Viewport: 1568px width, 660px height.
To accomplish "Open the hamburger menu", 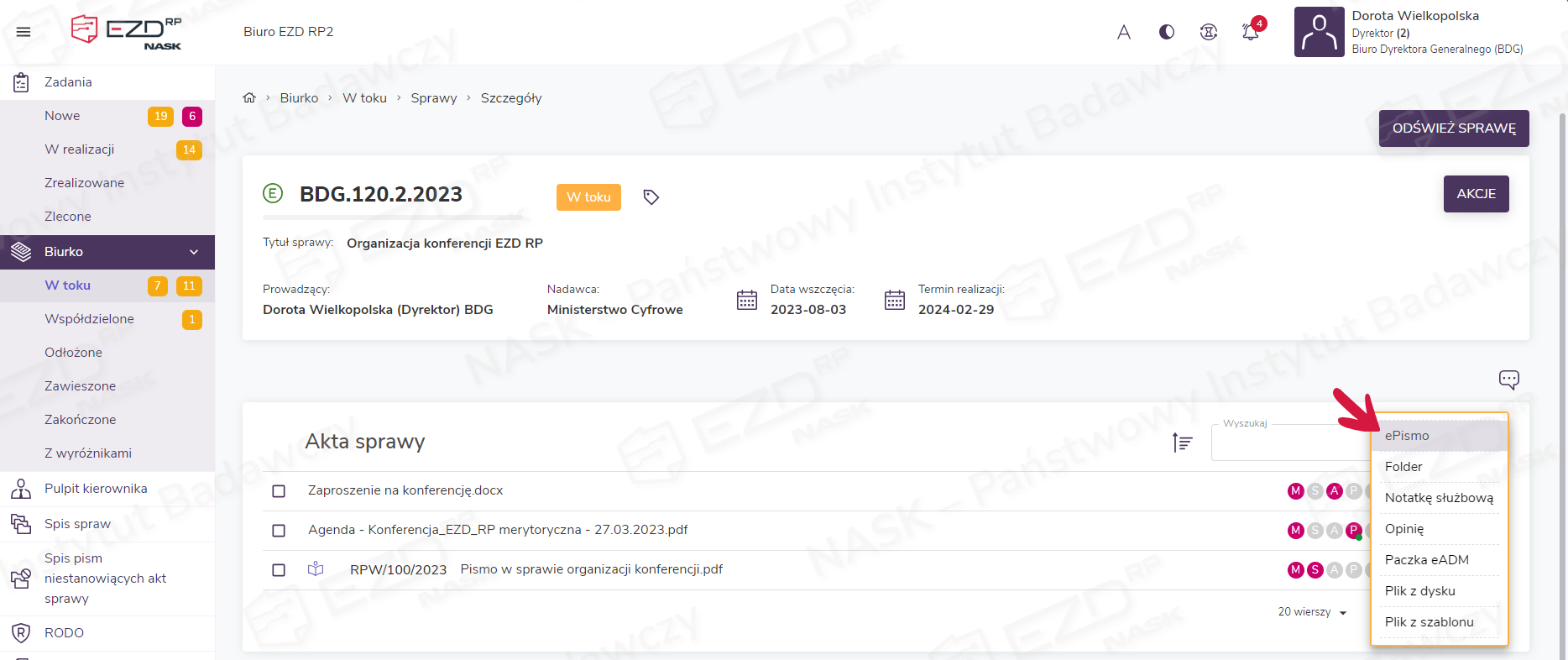I will pos(24,32).
